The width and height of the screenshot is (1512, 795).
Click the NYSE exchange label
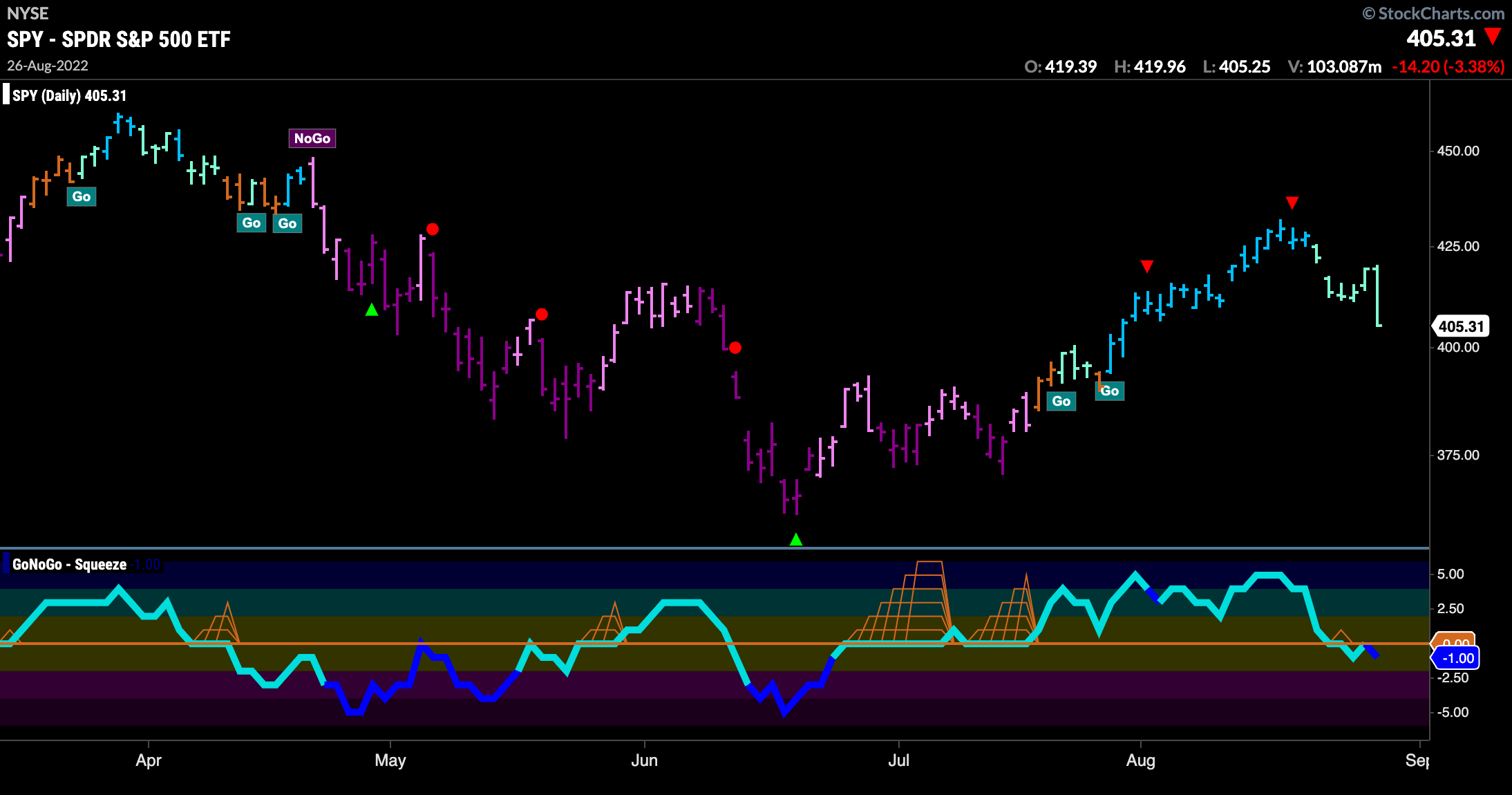(x=28, y=13)
